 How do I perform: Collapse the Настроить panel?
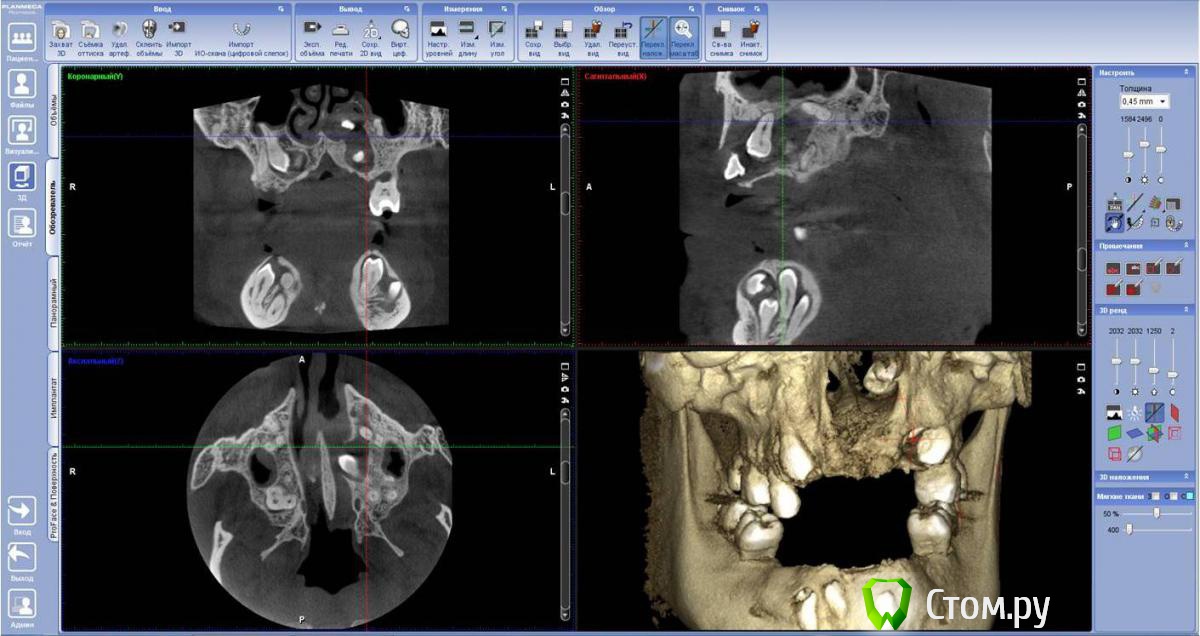pyautogui.click(x=1187, y=73)
